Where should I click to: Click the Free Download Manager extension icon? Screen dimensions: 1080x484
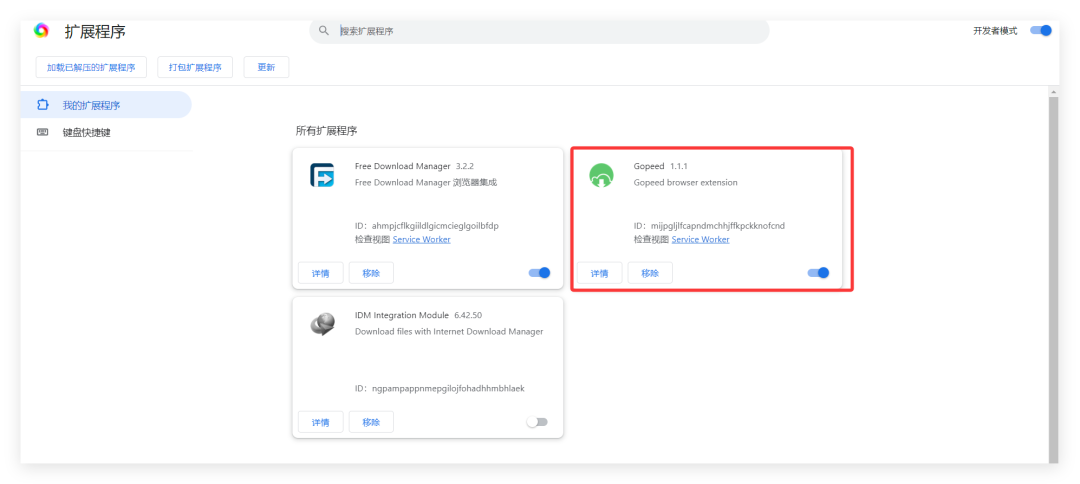pyautogui.click(x=322, y=176)
